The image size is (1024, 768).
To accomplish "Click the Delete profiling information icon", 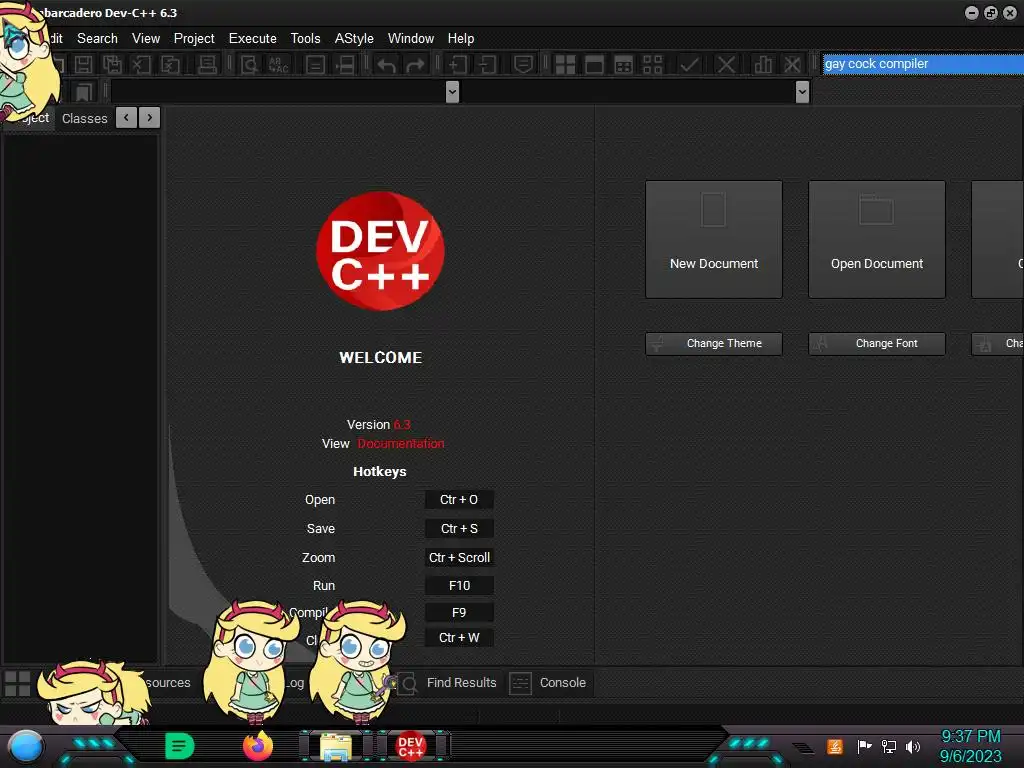I will pos(792,65).
